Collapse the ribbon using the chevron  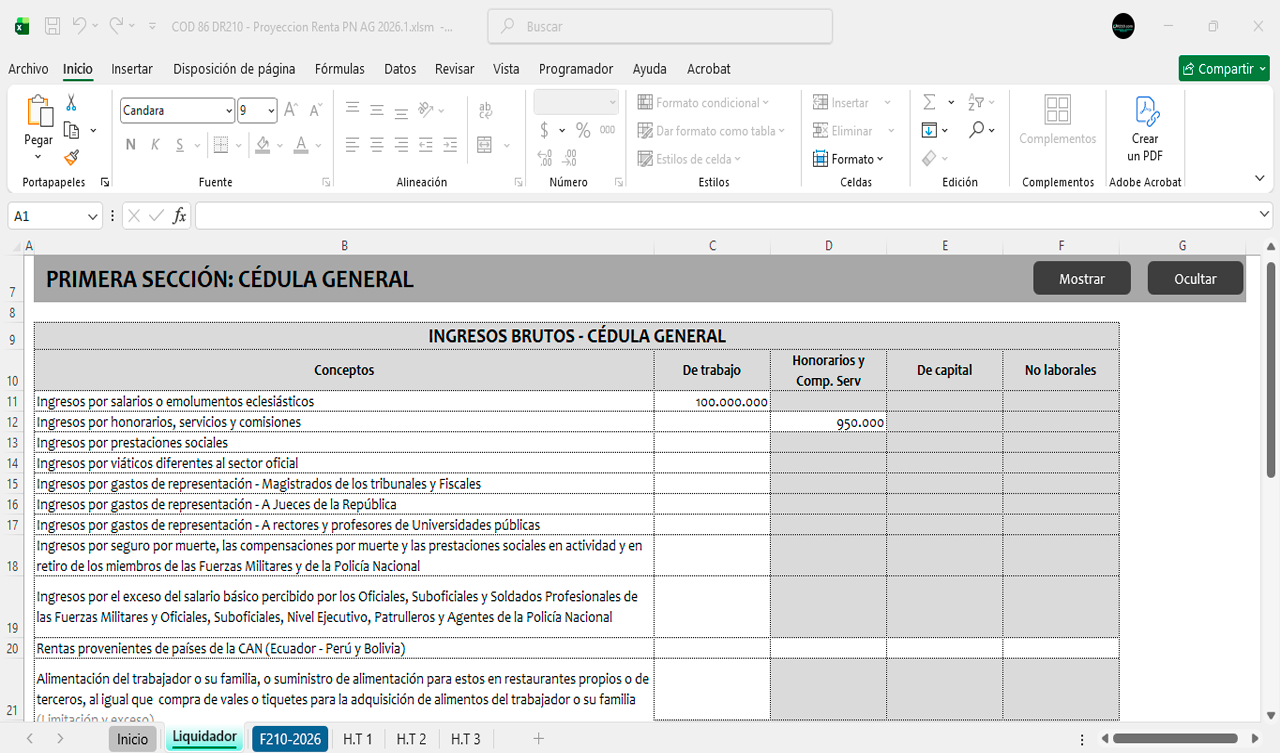1259,178
